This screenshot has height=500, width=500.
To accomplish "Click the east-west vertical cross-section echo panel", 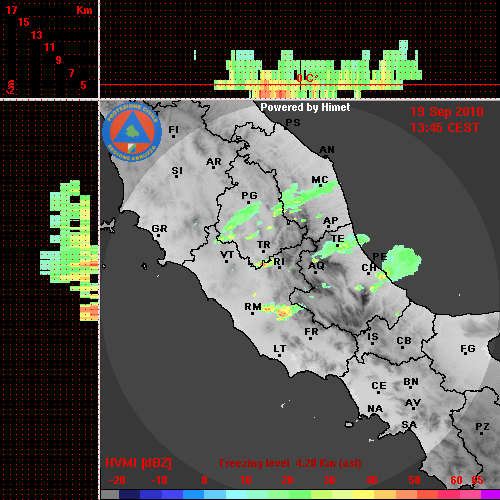I will pyautogui.click(x=317, y=69).
